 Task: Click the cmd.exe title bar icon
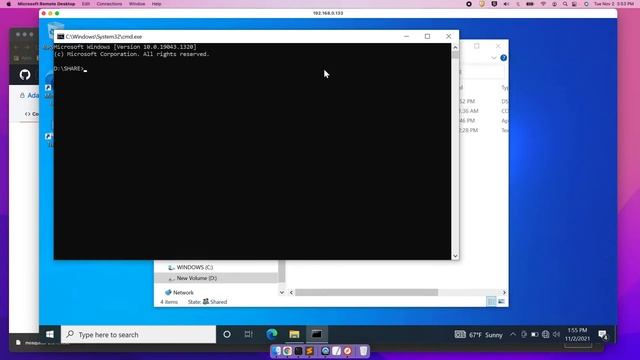point(60,36)
